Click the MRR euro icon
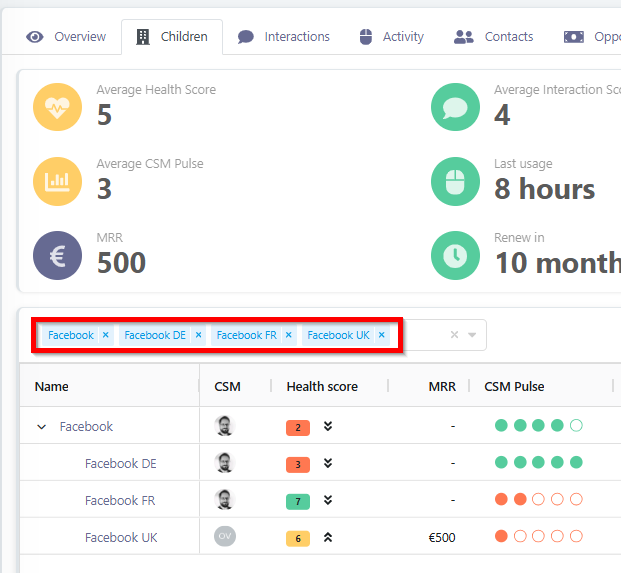This screenshot has width=621, height=573. pyautogui.click(x=58, y=255)
